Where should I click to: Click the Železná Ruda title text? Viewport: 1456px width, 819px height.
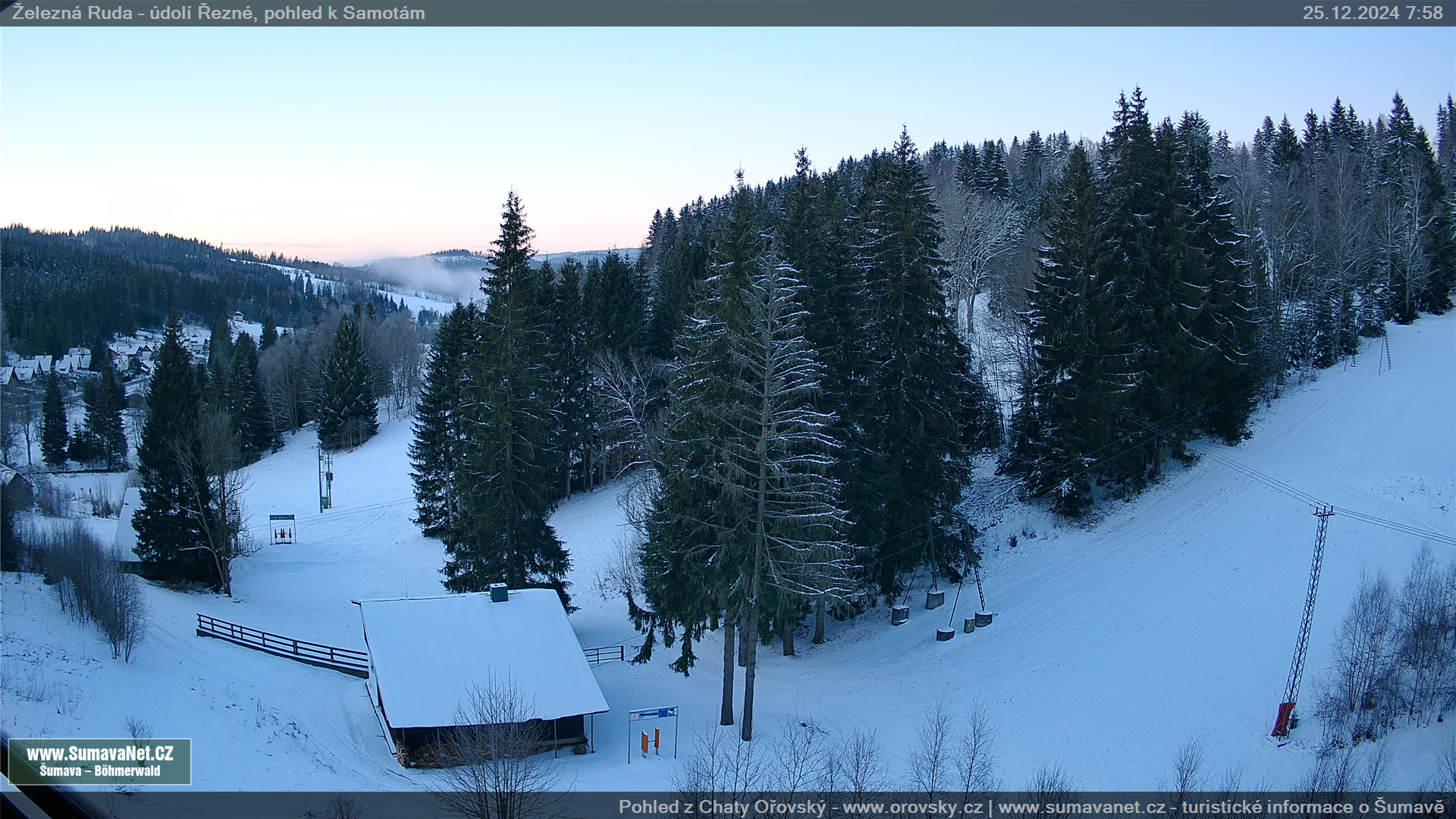tap(72, 13)
